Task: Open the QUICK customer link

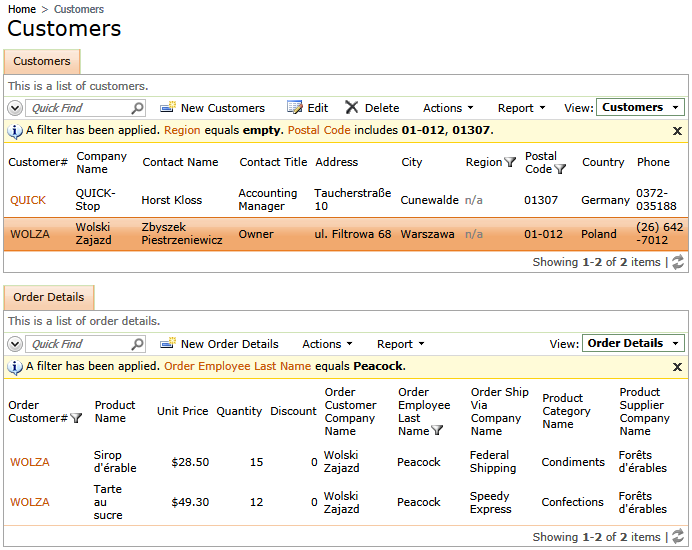Action: (x=28, y=200)
